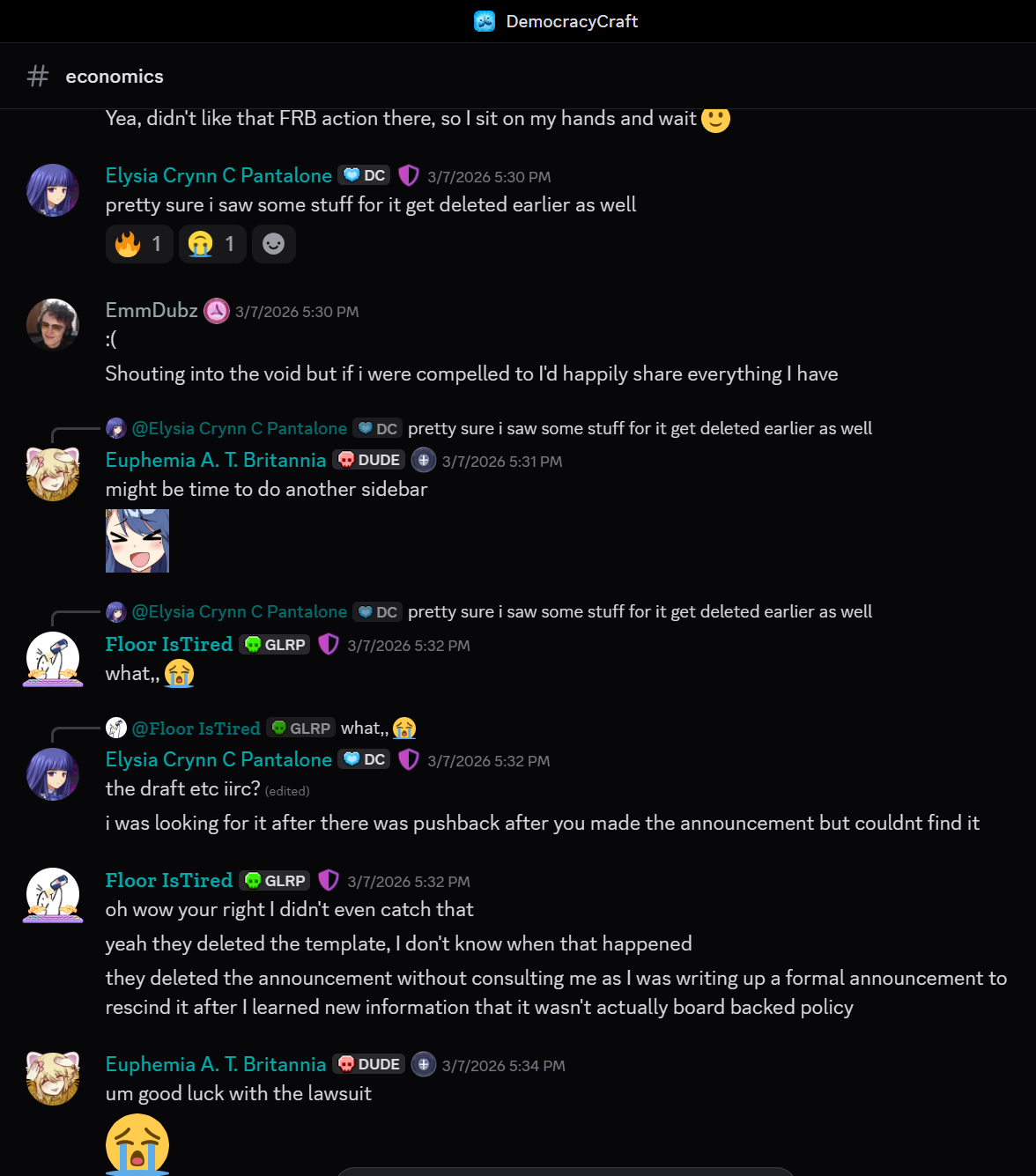Click the DemocracyCraft server title
Viewport: 1036px width, 1176px height.
click(x=572, y=21)
